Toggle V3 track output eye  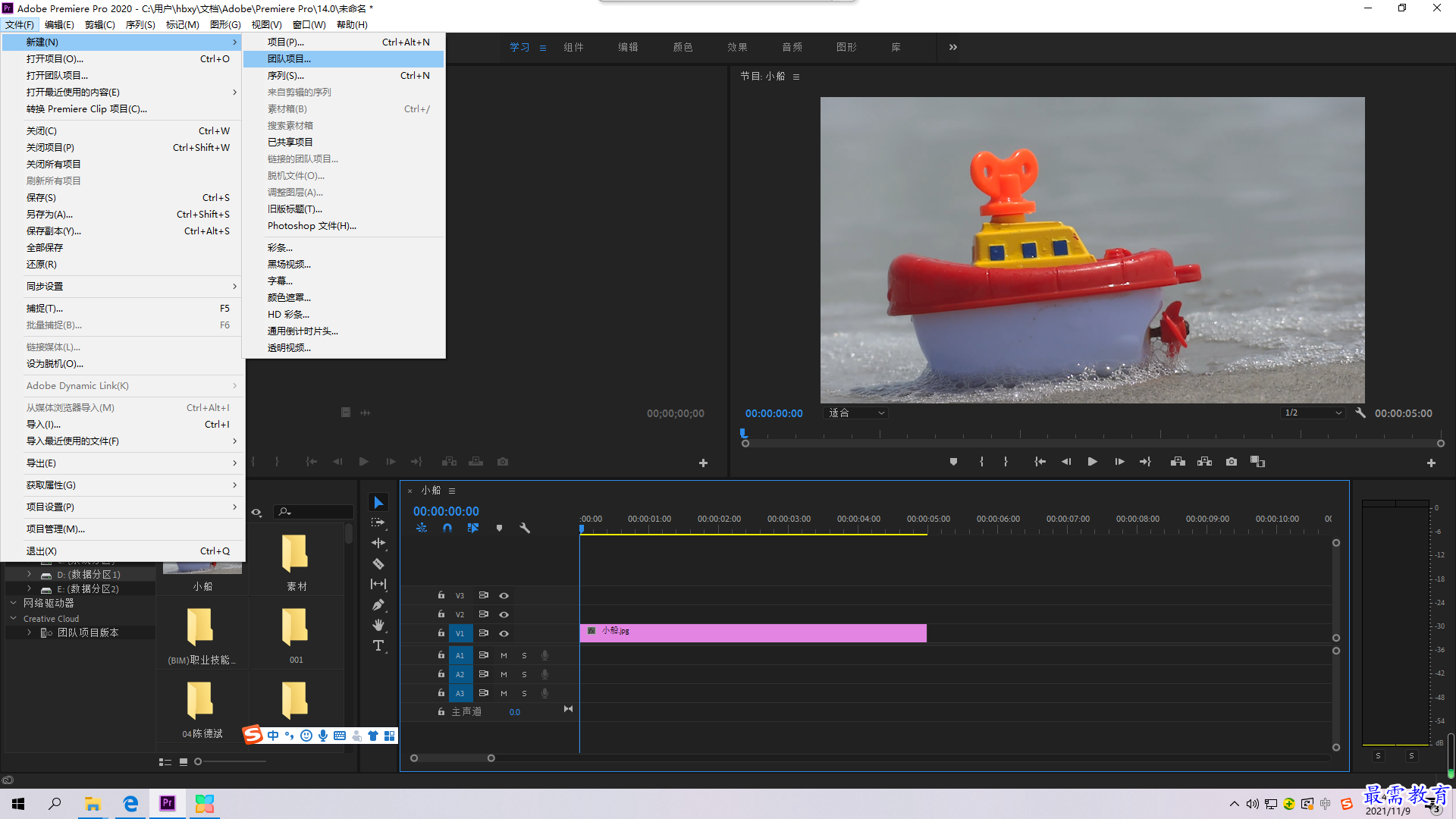504,595
